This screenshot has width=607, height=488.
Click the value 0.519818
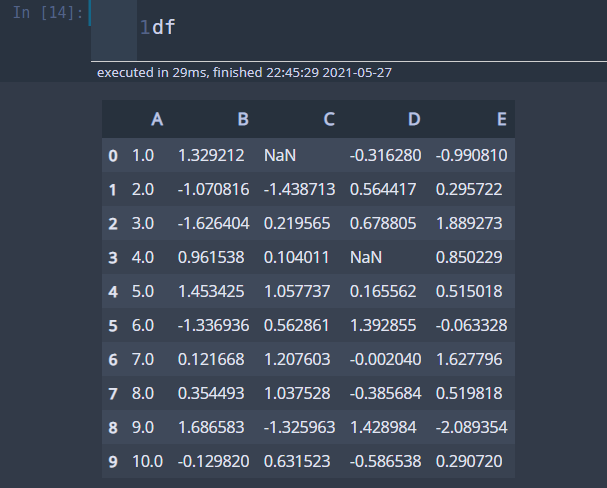[469, 394]
